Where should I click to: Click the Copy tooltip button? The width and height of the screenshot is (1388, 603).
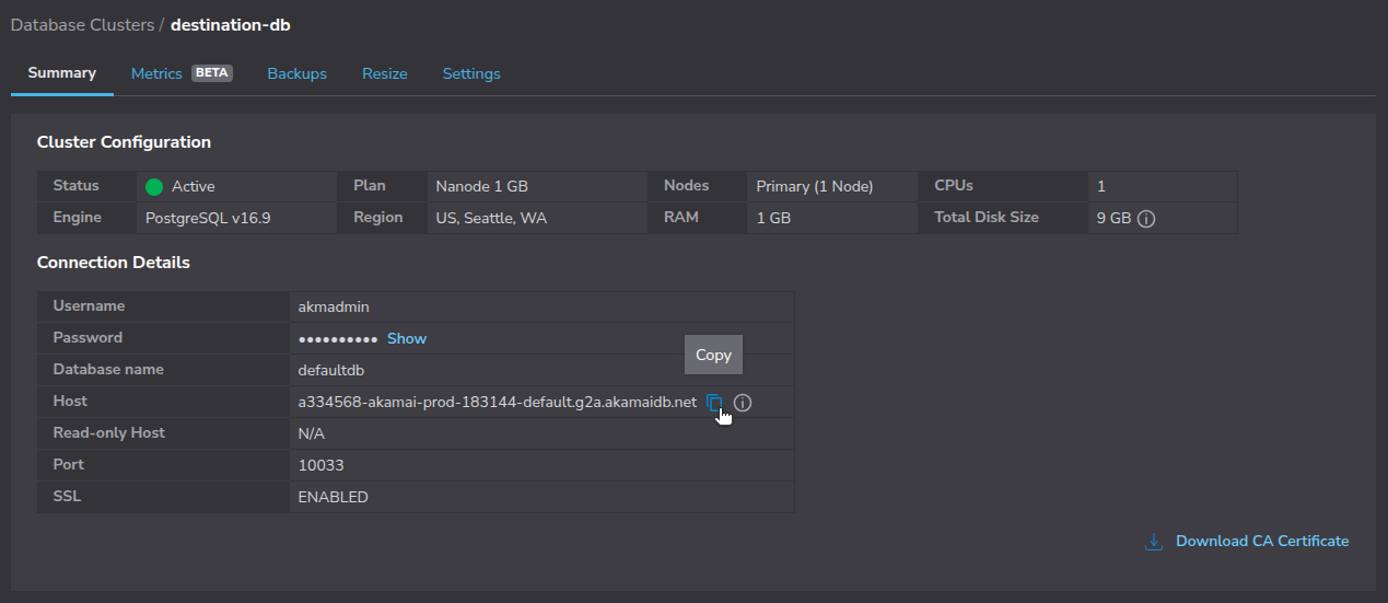click(713, 354)
